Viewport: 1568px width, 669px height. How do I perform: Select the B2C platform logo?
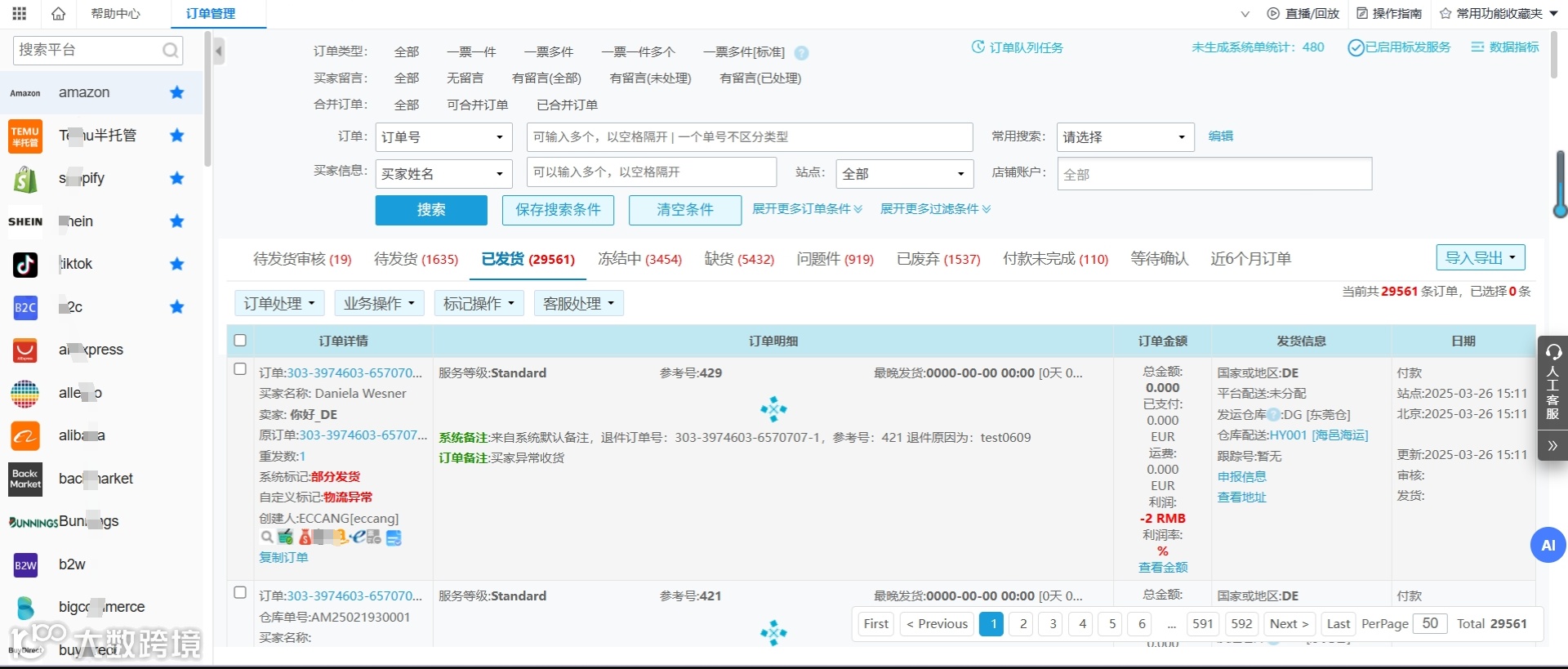coord(25,307)
